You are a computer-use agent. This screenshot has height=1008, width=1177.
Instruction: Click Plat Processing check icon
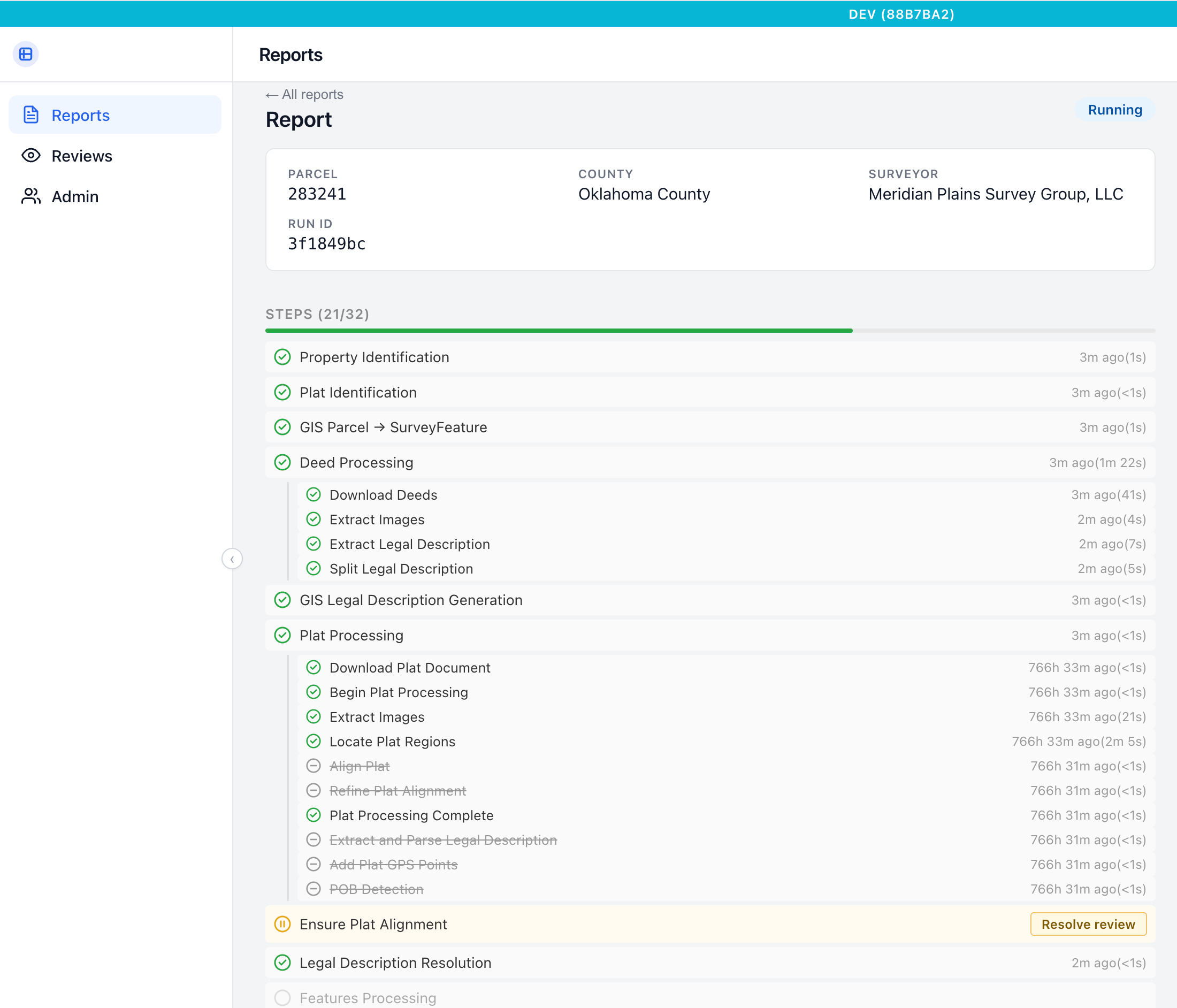point(282,635)
